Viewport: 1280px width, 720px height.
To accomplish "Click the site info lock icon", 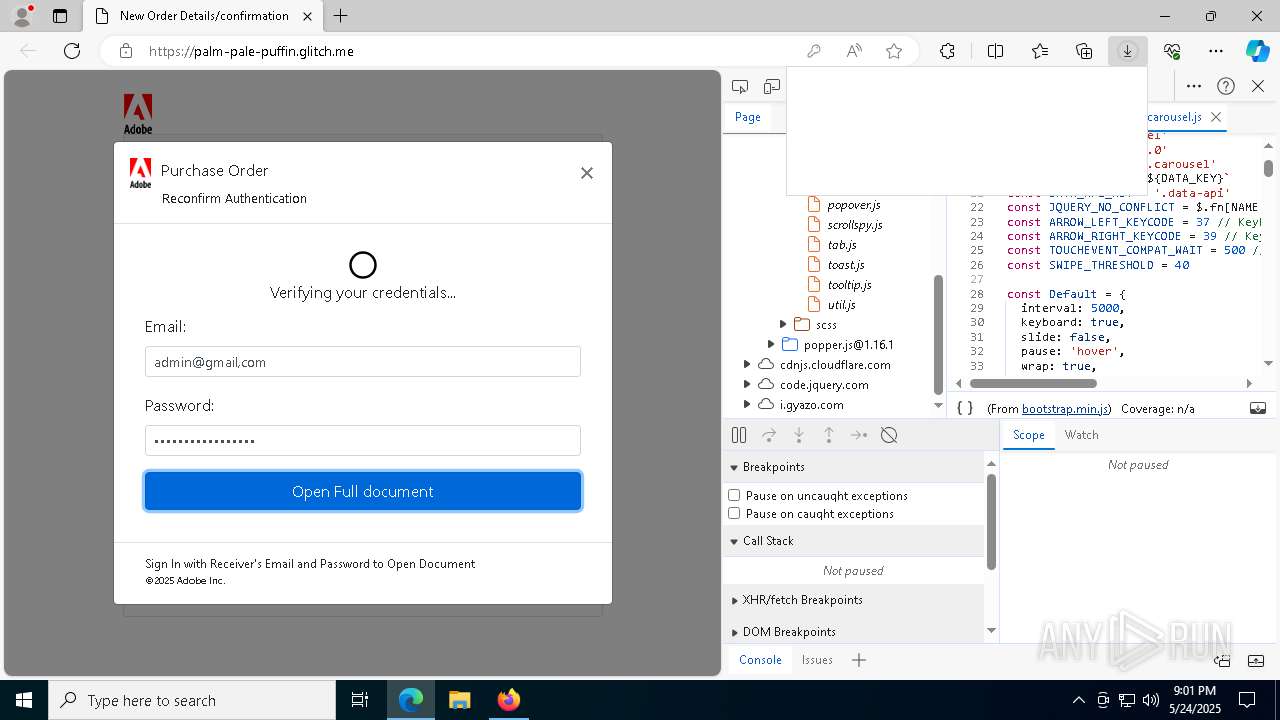I will point(125,51).
